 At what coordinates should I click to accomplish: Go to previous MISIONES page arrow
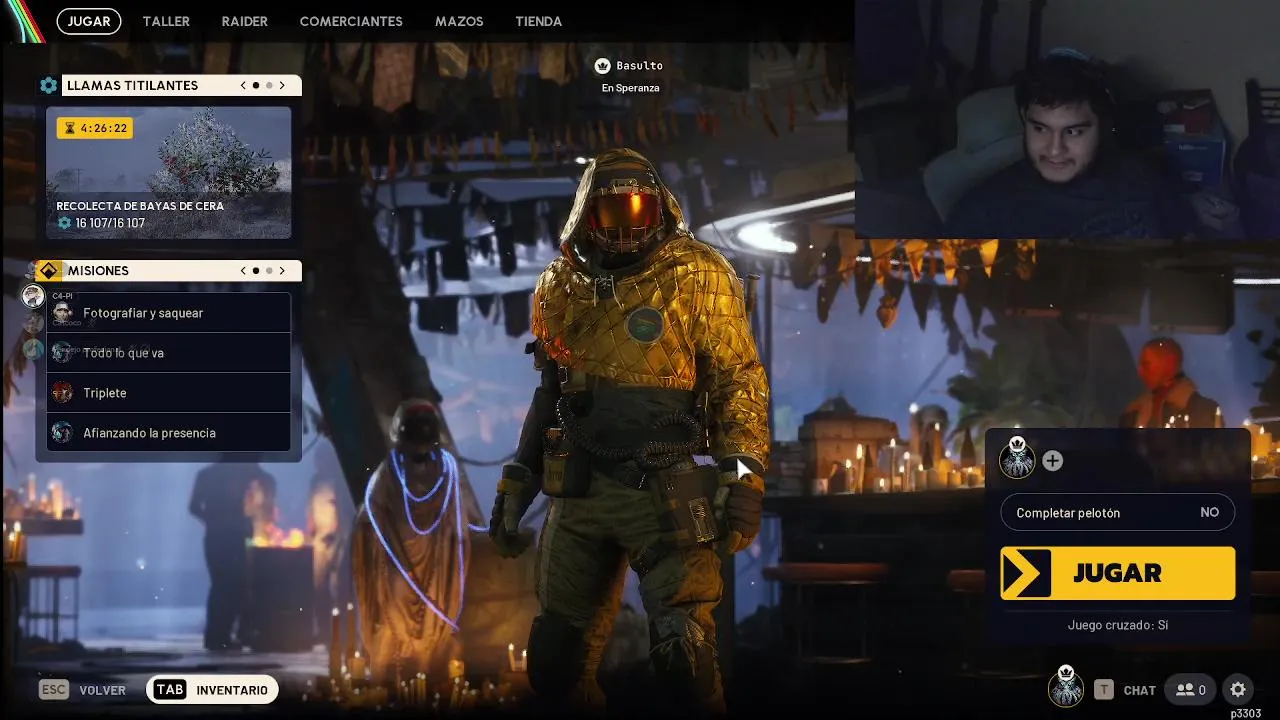point(243,271)
